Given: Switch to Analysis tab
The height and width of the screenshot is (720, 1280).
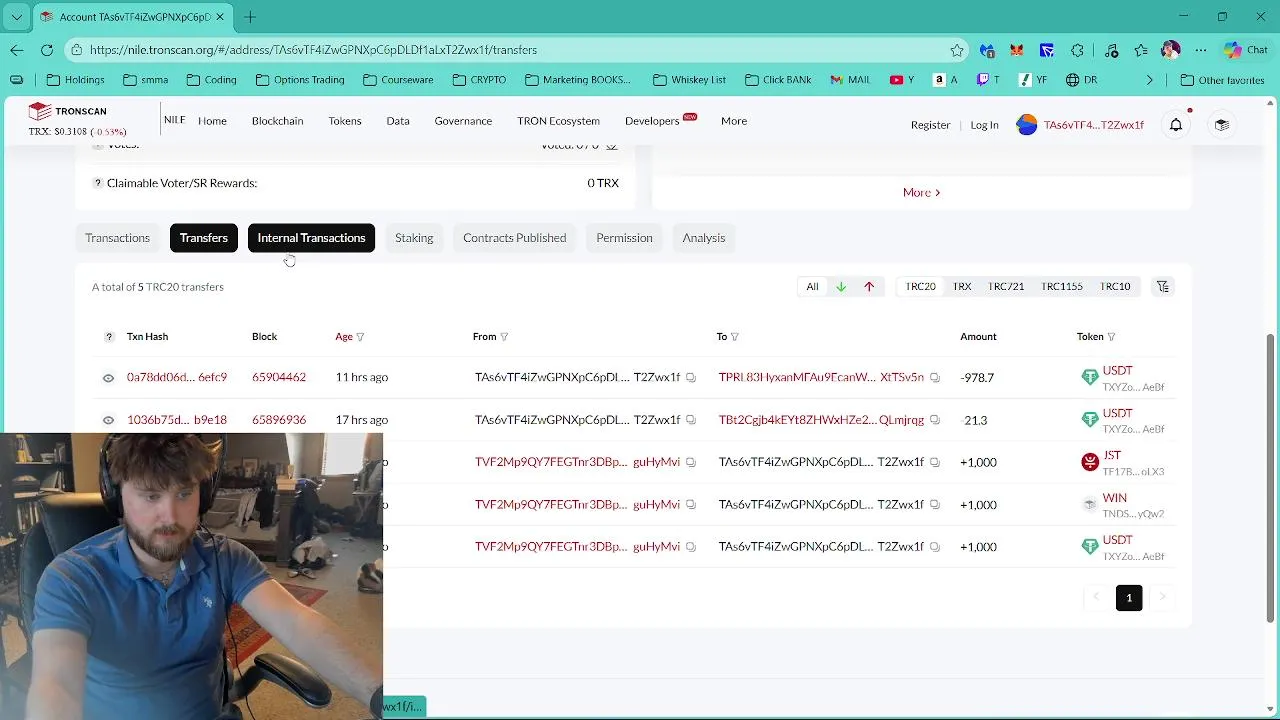Looking at the screenshot, I should click(x=703, y=238).
